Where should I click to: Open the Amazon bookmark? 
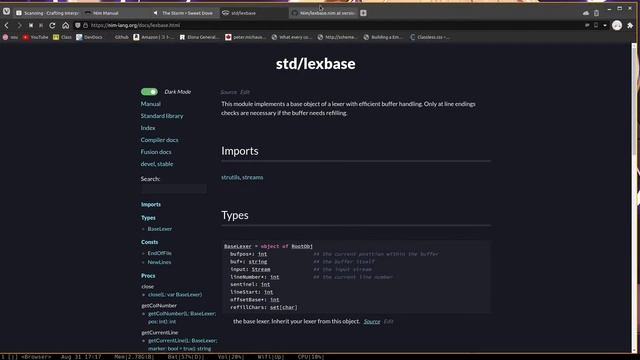tap(153, 37)
